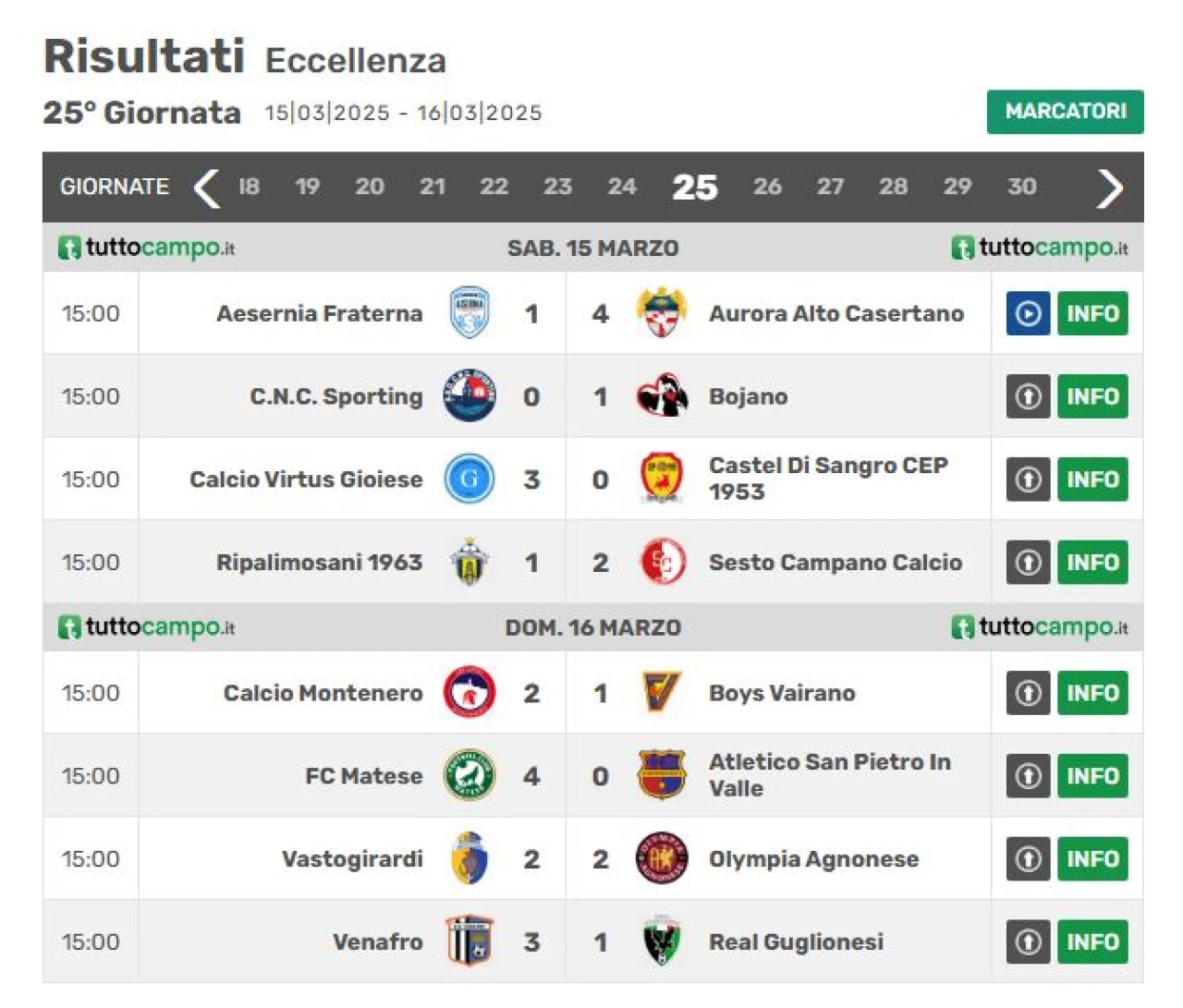Screen dimensions: 1183x1008
Task: Open Castel Di Sangro CEP 1953 team link
Action: pyautogui.click(x=828, y=479)
